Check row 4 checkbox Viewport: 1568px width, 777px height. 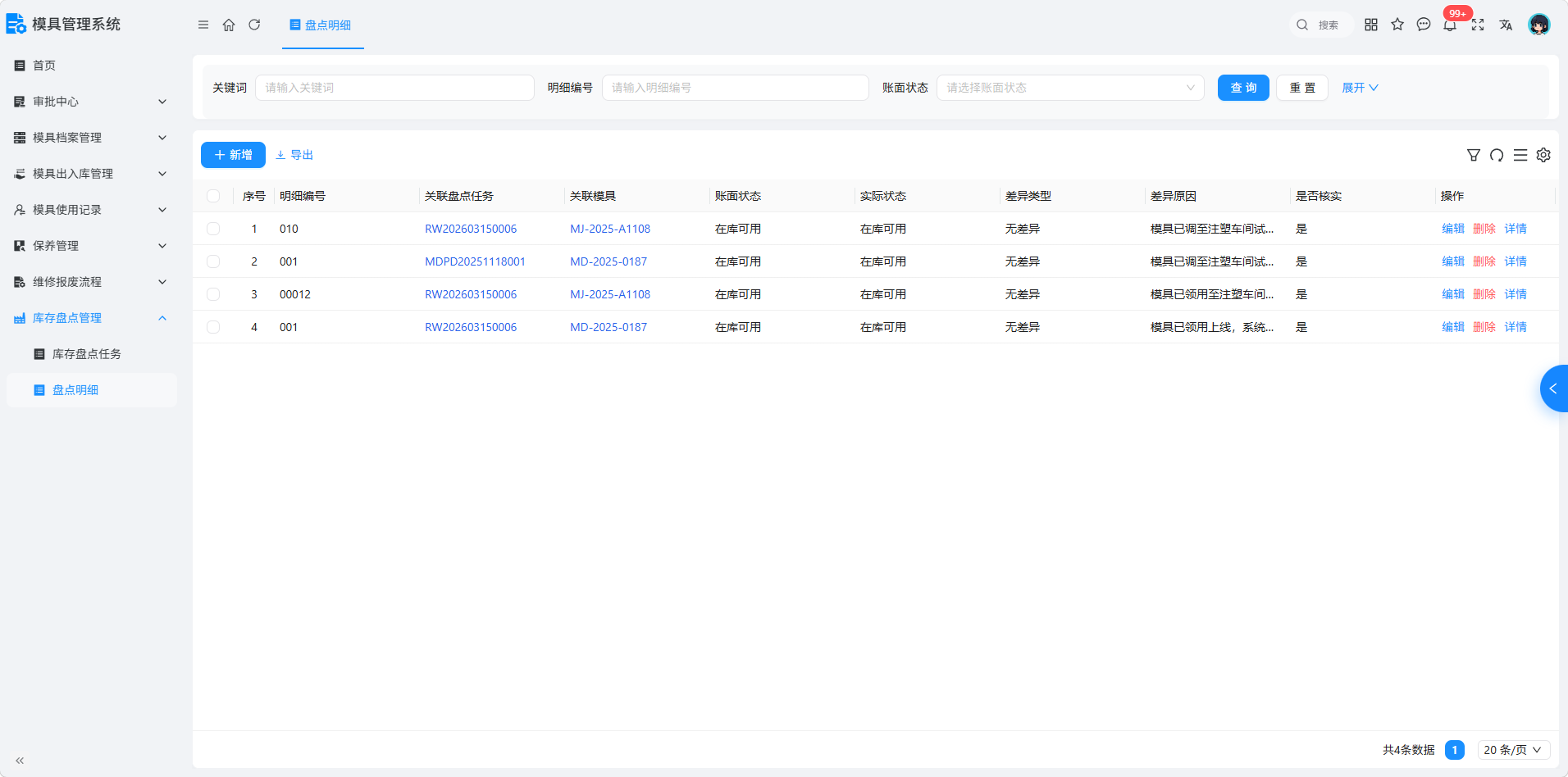[x=213, y=327]
